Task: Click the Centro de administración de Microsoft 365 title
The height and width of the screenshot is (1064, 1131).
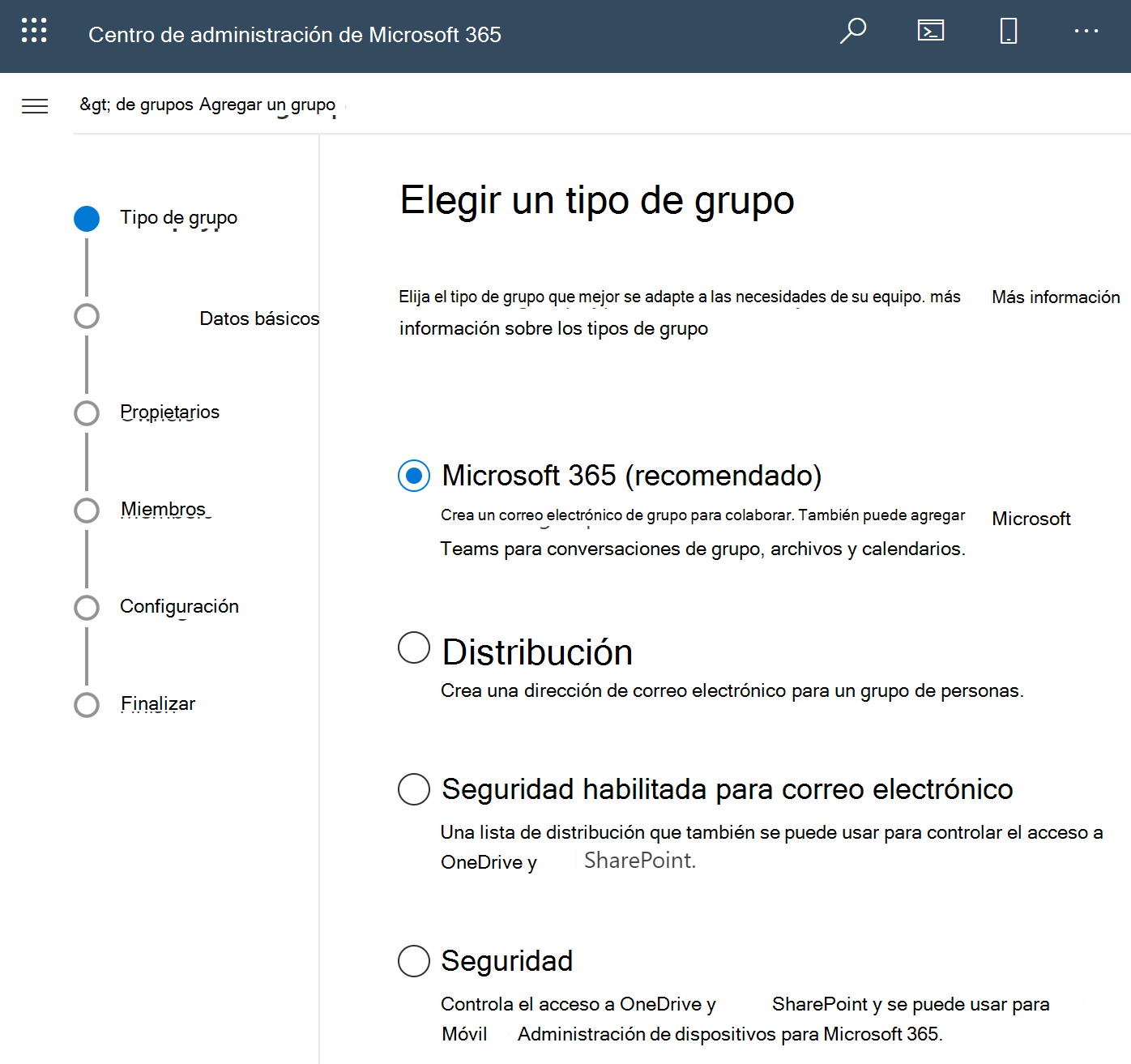Action: pyautogui.click(x=295, y=35)
